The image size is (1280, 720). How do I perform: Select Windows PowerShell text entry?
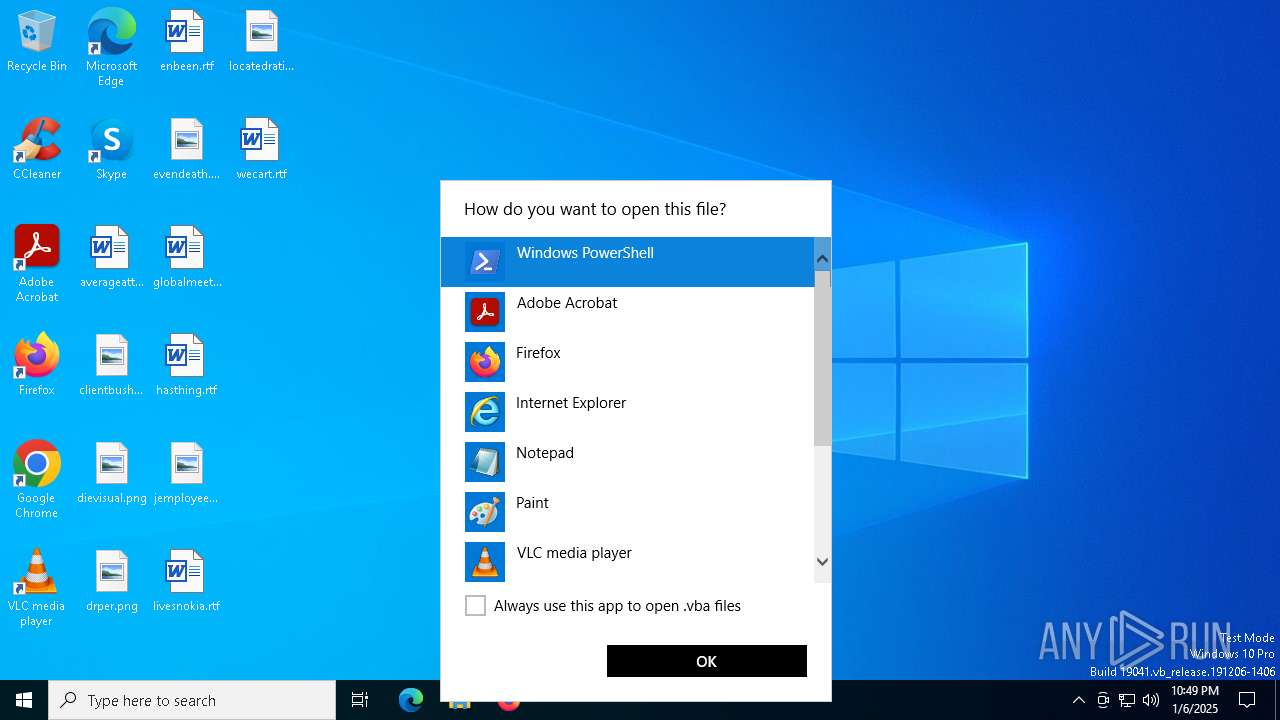tap(585, 253)
